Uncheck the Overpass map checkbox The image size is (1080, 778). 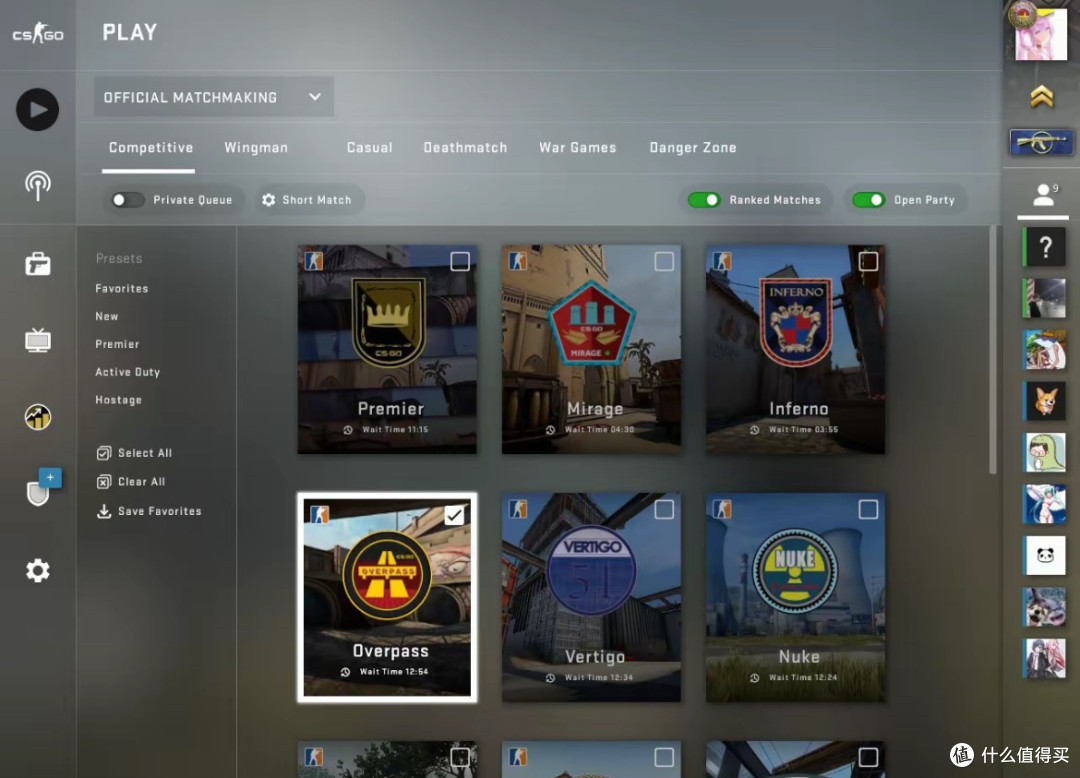[455, 515]
